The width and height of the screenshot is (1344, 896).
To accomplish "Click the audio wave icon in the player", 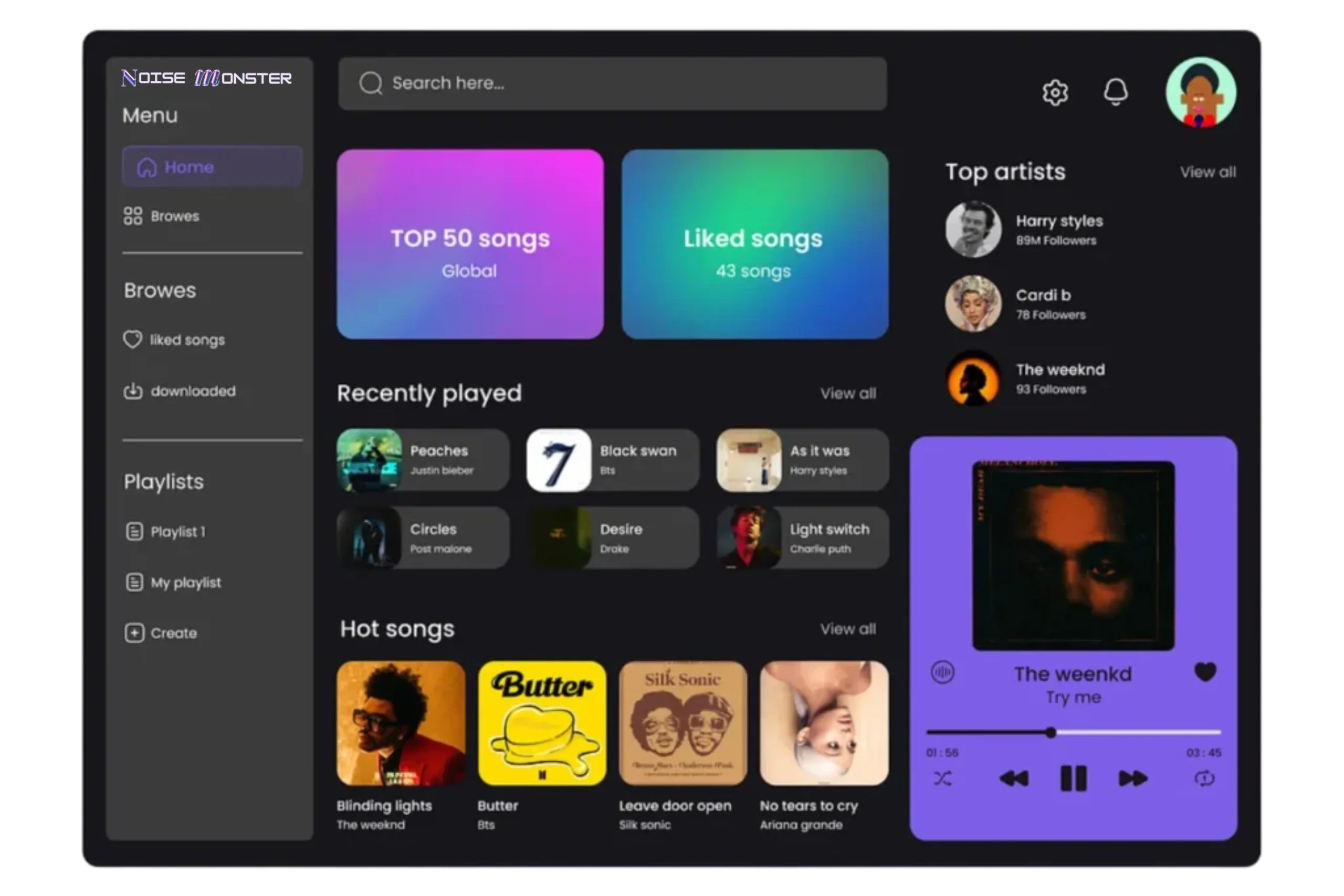I will pyautogui.click(x=943, y=672).
